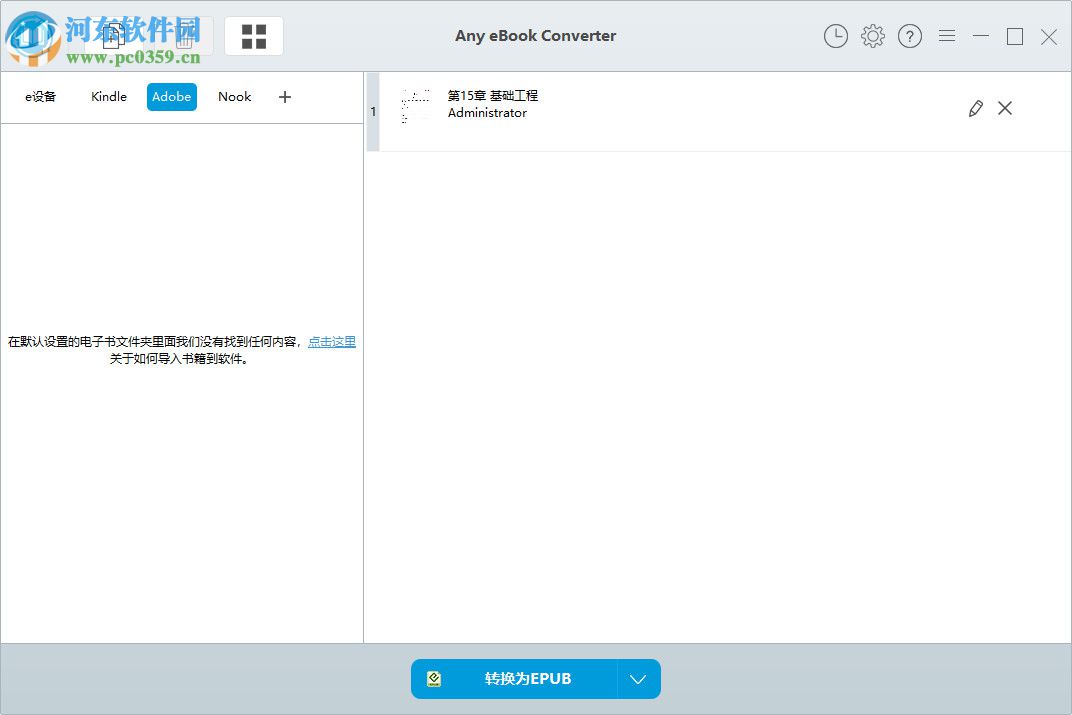The width and height of the screenshot is (1072, 715).
Task: Click the 转换为EPUB convert button
Action: [x=514, y=679]
